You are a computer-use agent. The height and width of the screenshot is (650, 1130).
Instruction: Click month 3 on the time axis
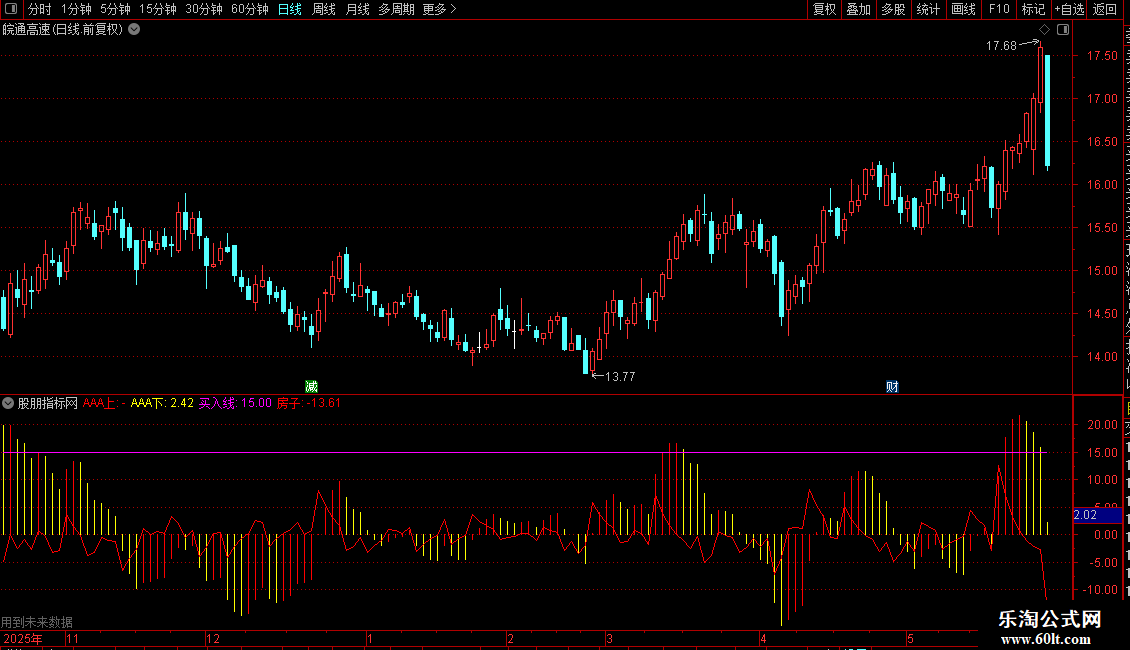pos(609,639)
